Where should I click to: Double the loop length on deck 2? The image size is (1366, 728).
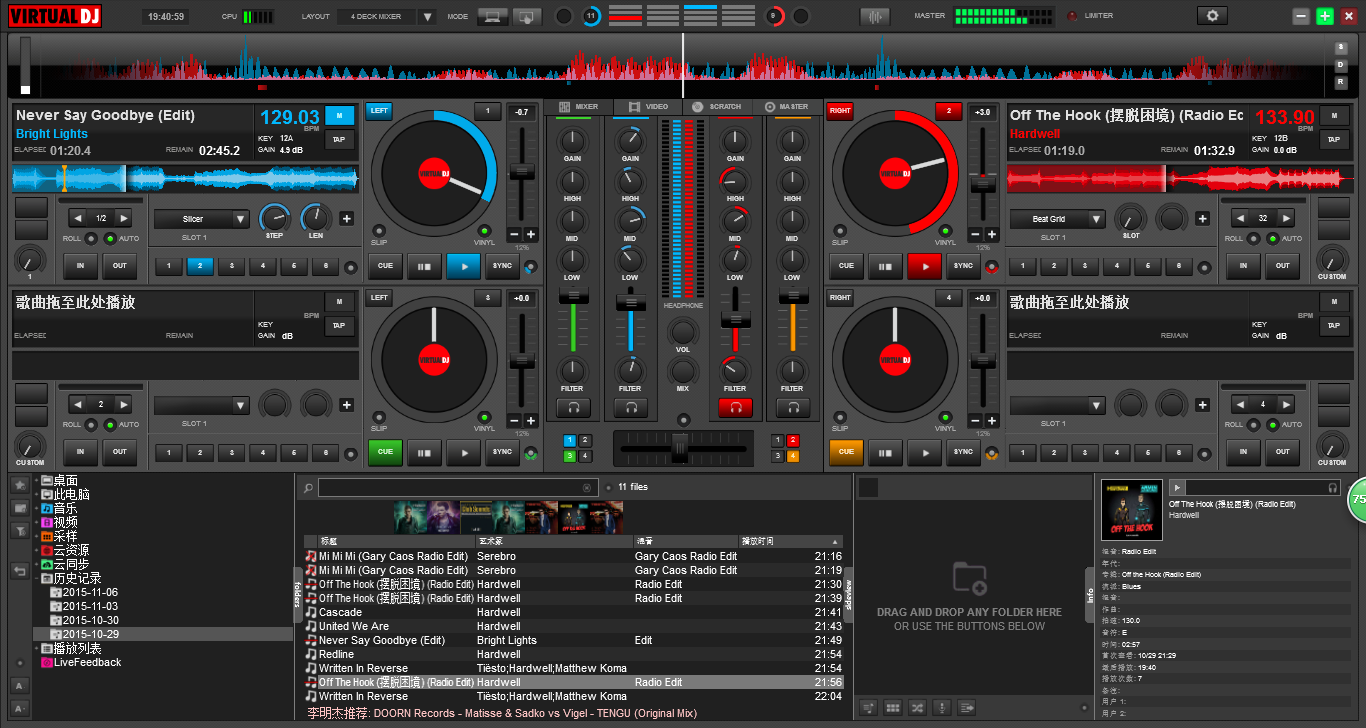click(x=1288, y=218)
